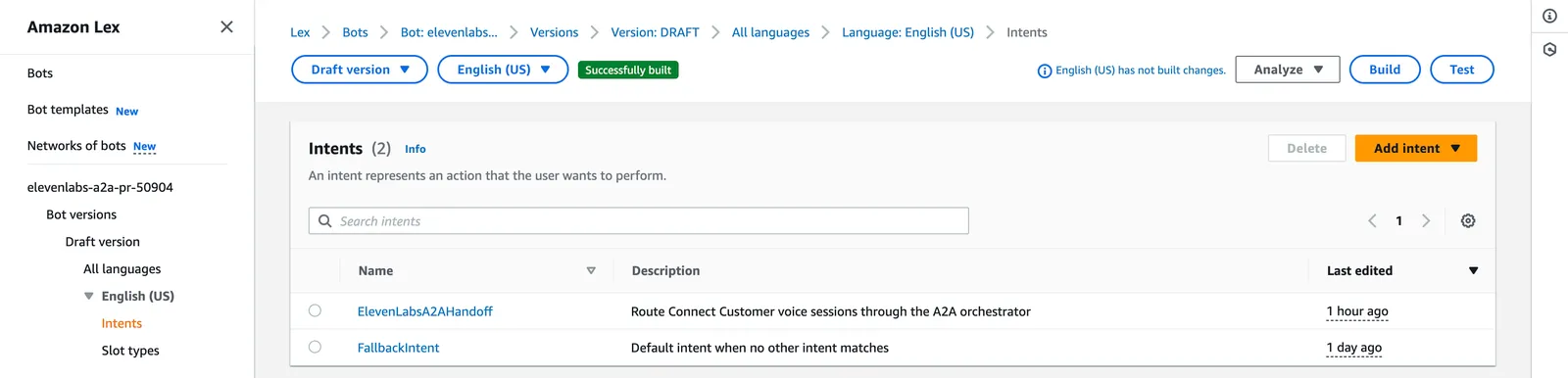This screenshot has width=1568, height=378.
Task: Open the info panel icon
Action: coord(1549,16)
